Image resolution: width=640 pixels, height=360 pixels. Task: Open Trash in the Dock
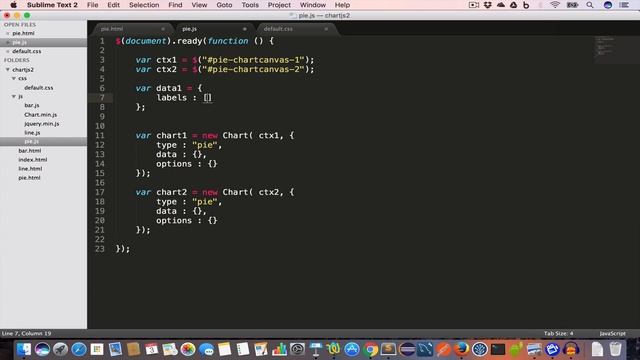point(616,349)
